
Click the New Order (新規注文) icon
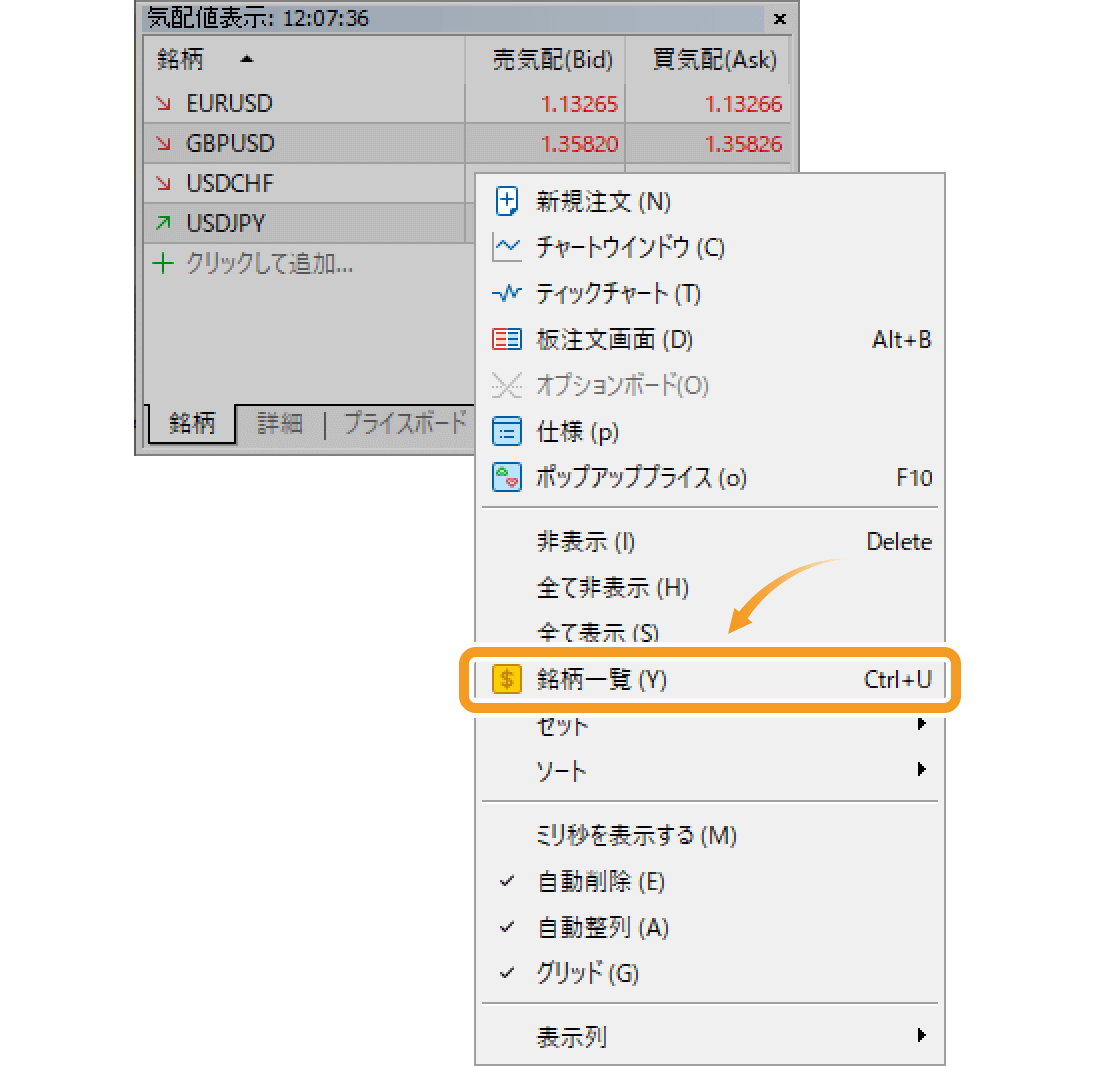pos(507,201)
